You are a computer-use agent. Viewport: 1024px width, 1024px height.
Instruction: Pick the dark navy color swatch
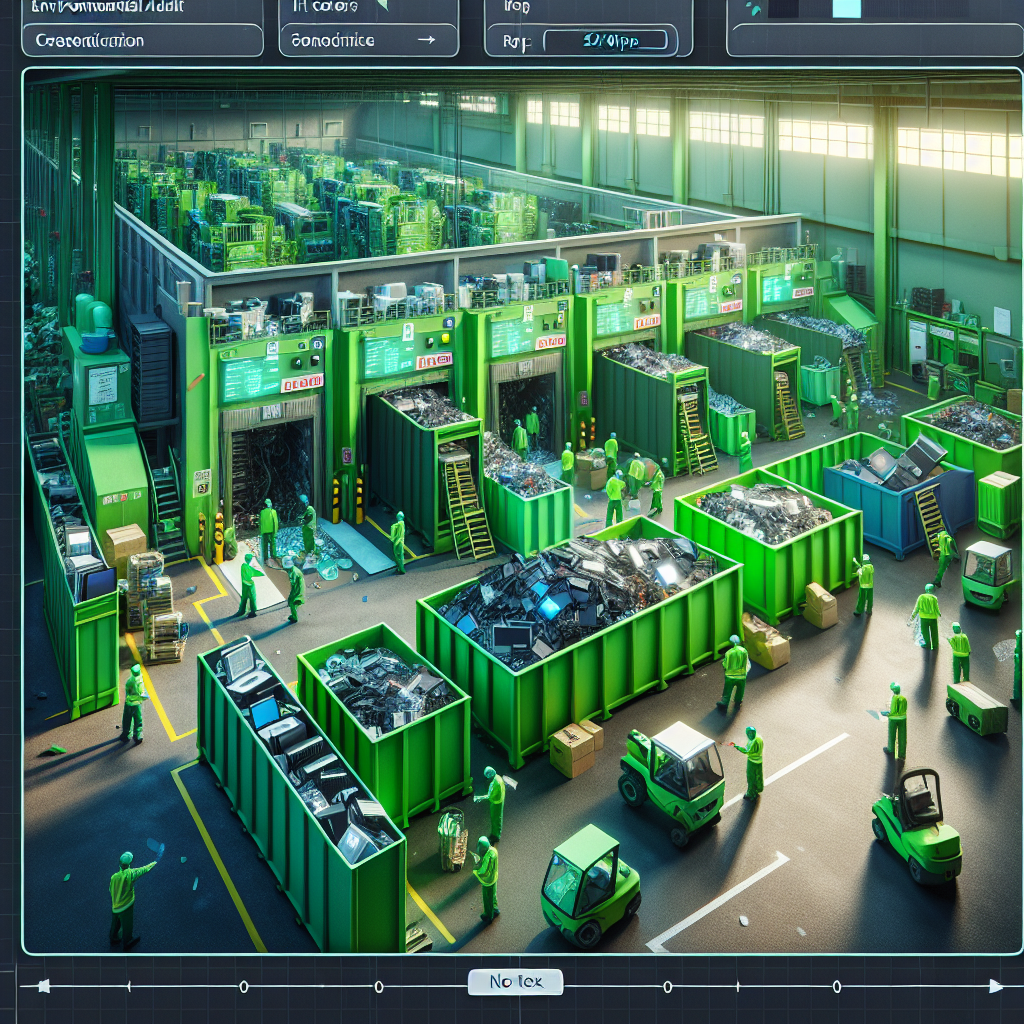783,8
